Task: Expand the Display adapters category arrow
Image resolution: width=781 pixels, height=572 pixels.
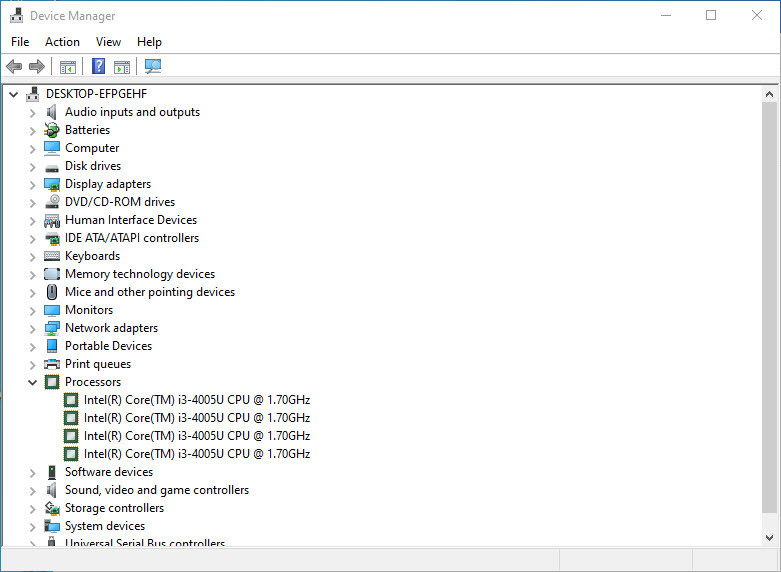Action: [x=32, y=184]
